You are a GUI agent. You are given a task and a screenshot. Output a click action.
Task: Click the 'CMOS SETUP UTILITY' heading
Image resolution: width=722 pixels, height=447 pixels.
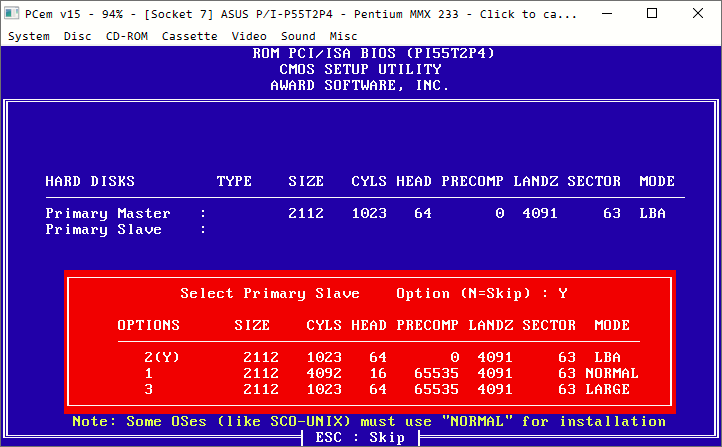pos(360,69)
